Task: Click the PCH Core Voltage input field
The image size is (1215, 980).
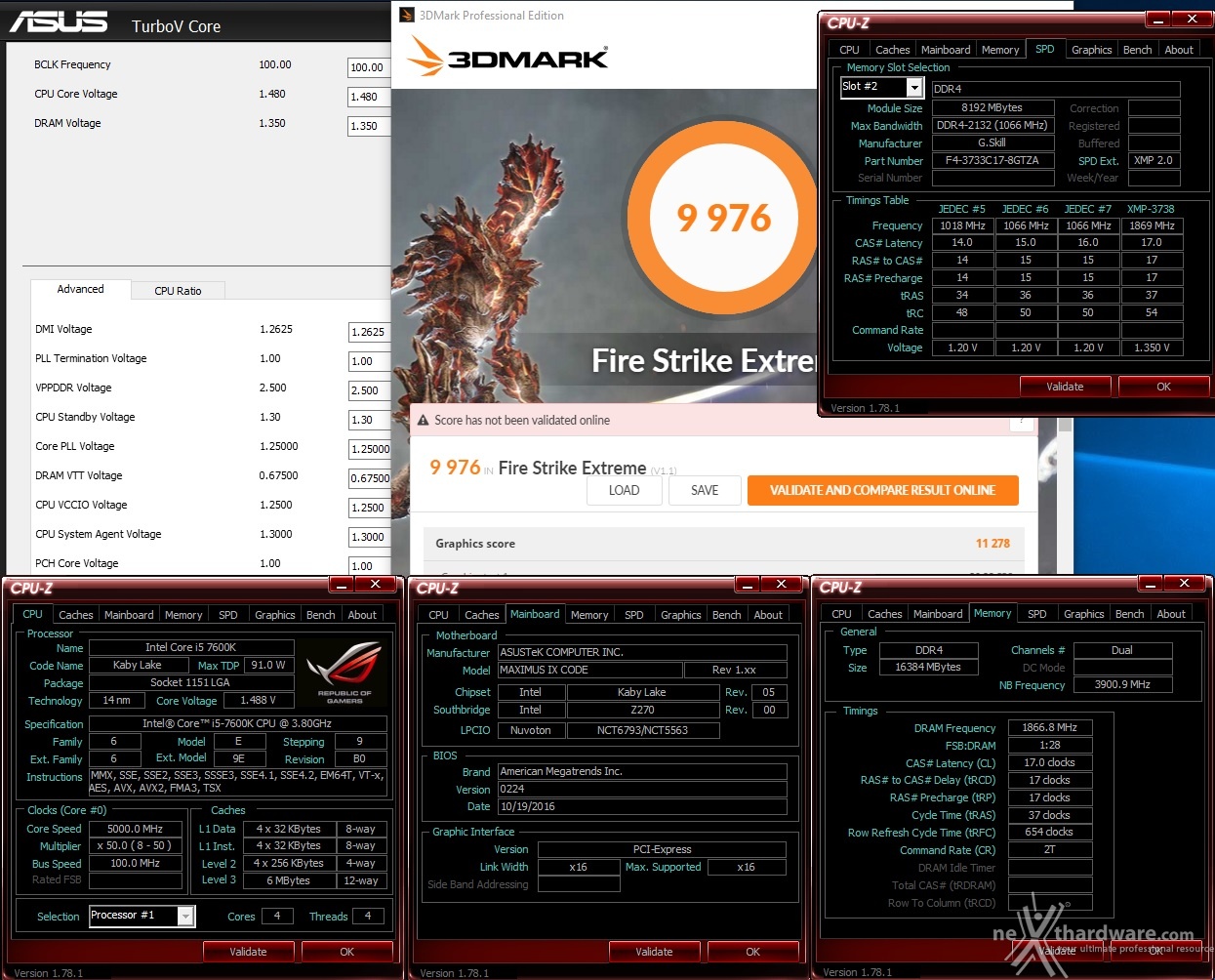Action: click(369, 566)
